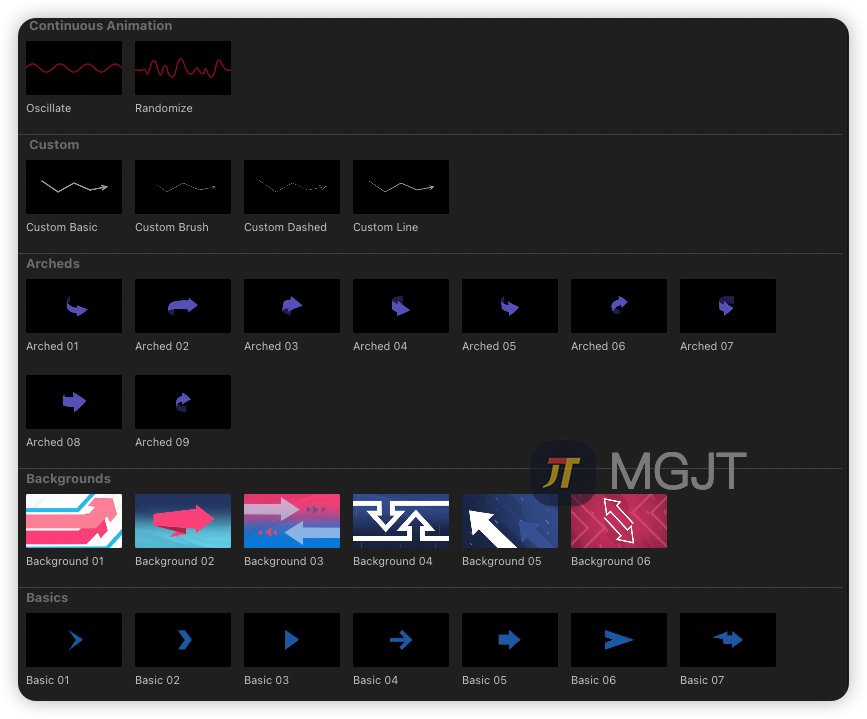This screenshot has height=719, width=867.
Task: Click the "Custom Line" label text
Action: coord(385,227)
